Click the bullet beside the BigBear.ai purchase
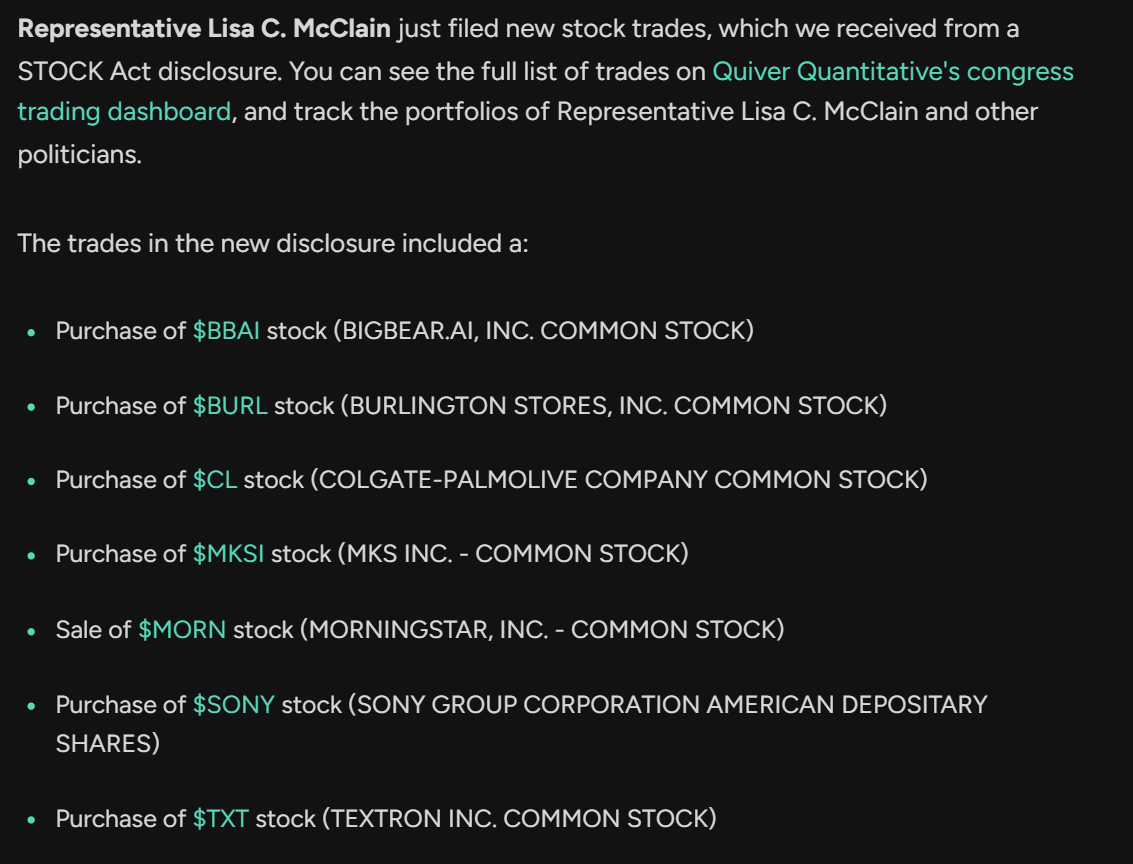 click(x=31, y=332)
